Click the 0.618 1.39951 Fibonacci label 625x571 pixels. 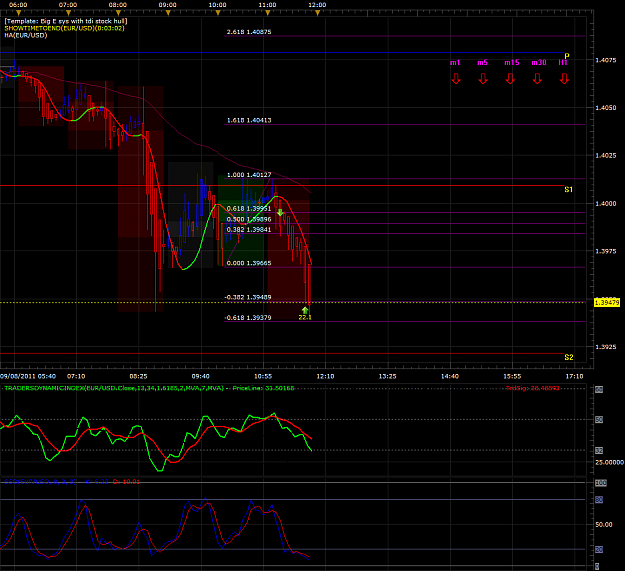[249, 208]
